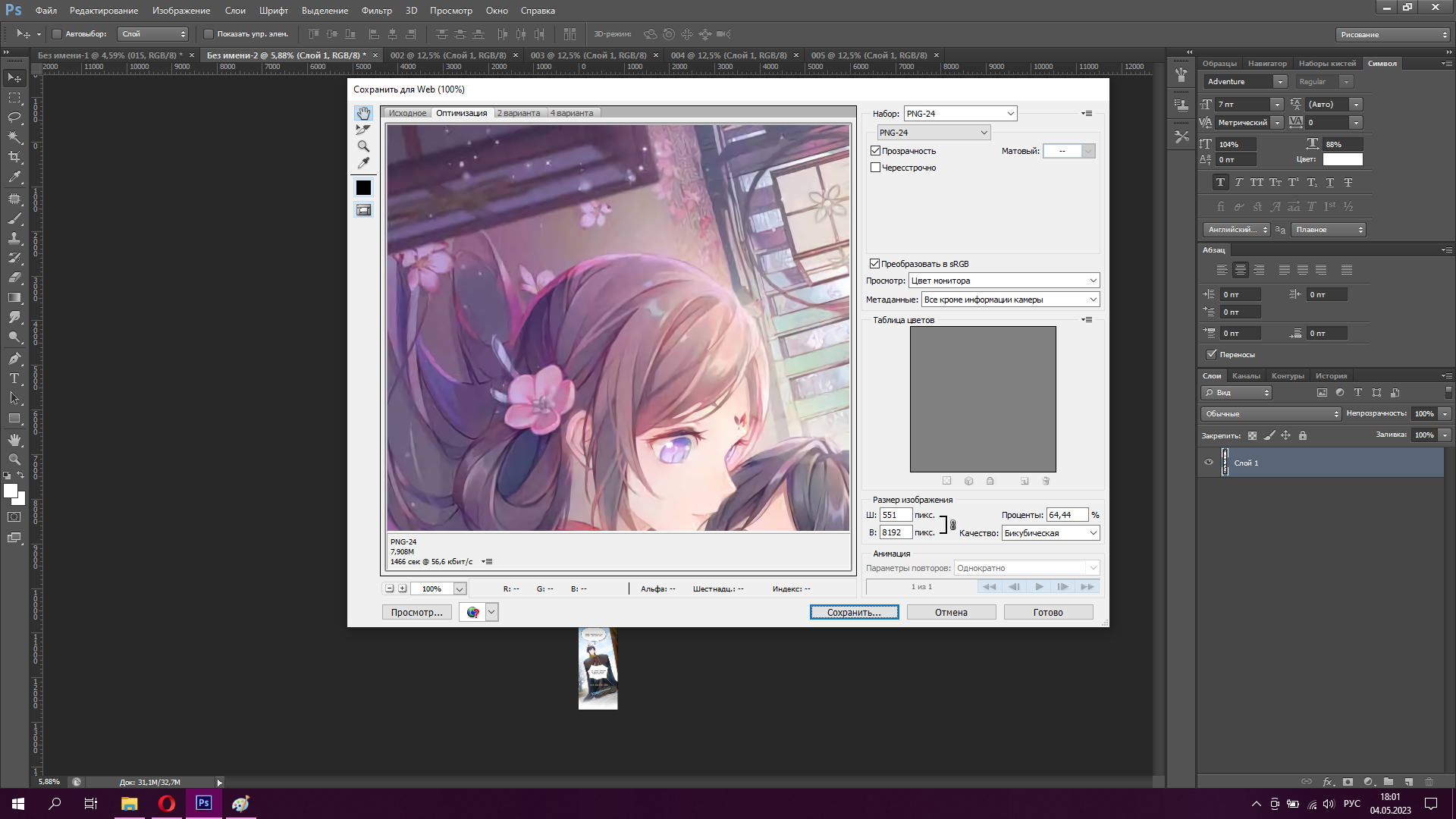Viewport: 1456px width, 819px height.
Task: Open the Метаданные dropdown
Action: pyautogui.click(x=1010, y=300)
